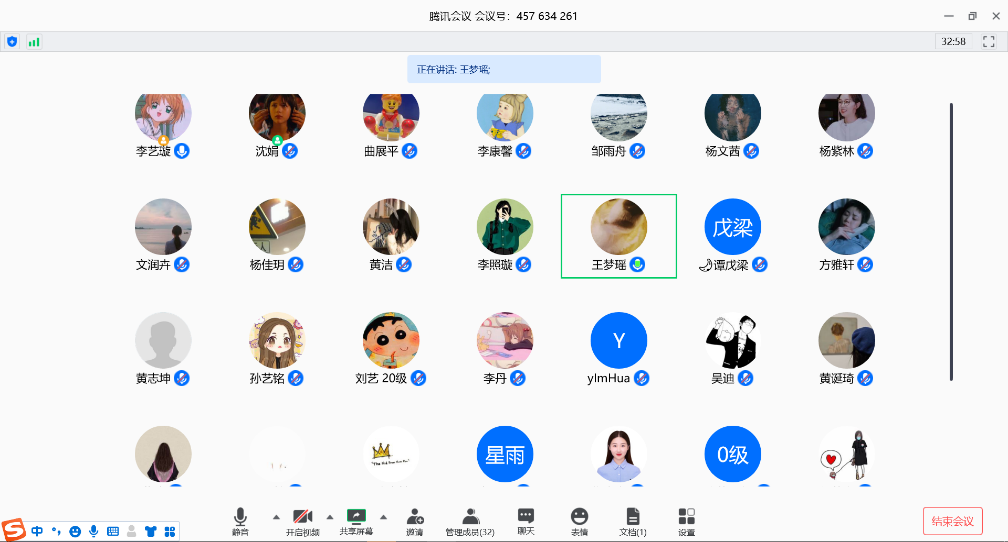Open manage members (32) panel

point(470,520)
